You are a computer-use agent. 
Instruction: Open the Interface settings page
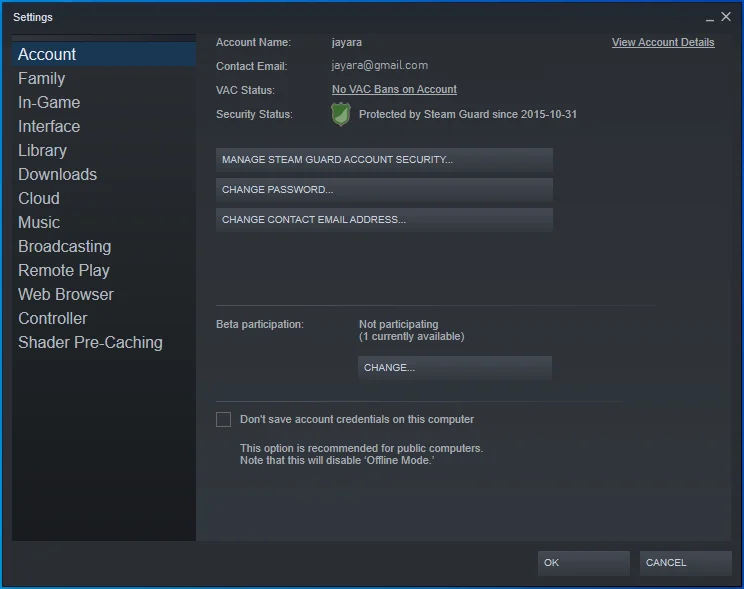[x=104, y=126]
